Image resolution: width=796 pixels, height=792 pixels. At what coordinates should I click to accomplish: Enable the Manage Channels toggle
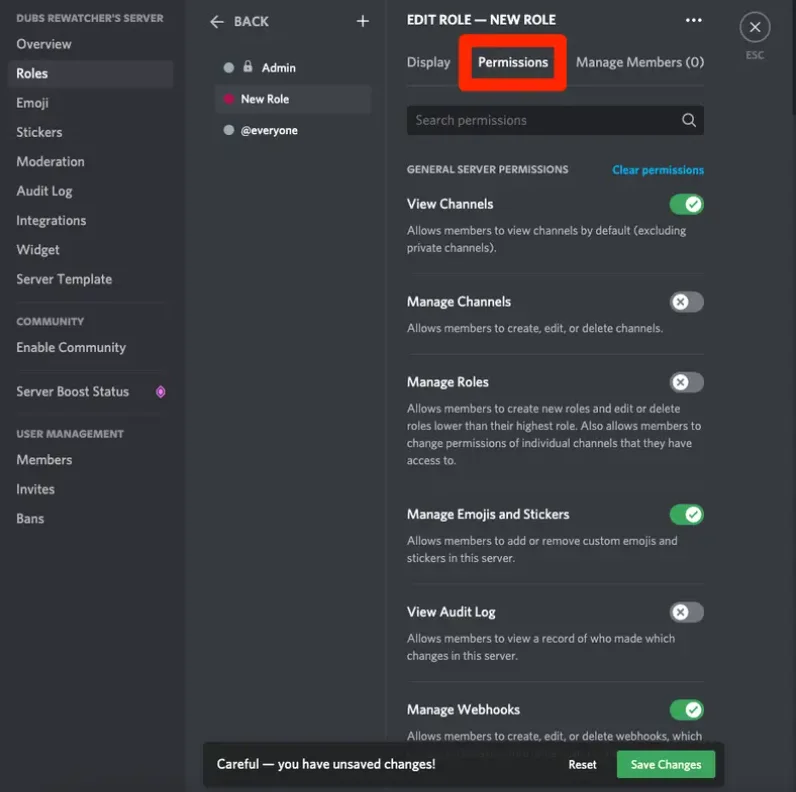pyautogui.click(x=686, y=302)
